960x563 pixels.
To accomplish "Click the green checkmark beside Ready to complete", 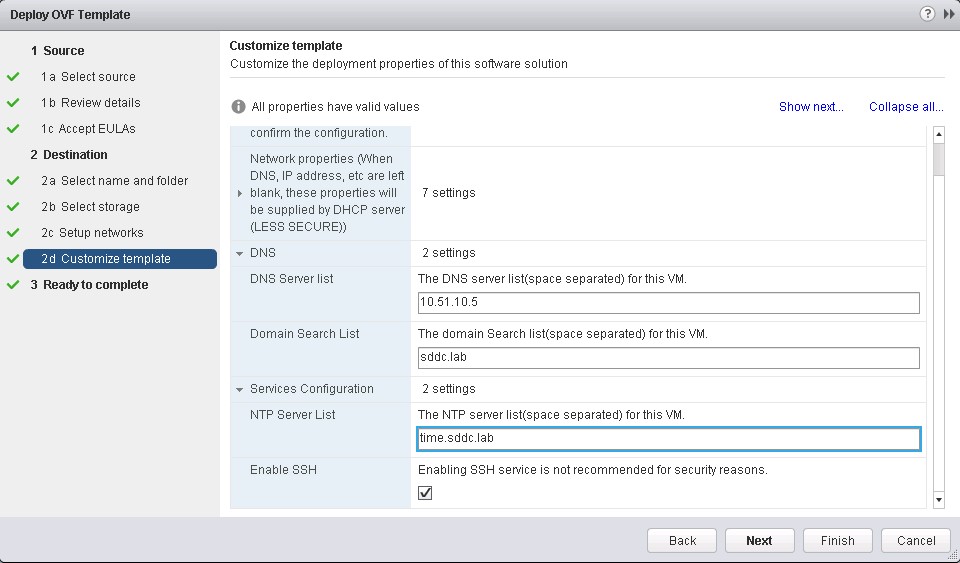I will (x=13, y=285).
